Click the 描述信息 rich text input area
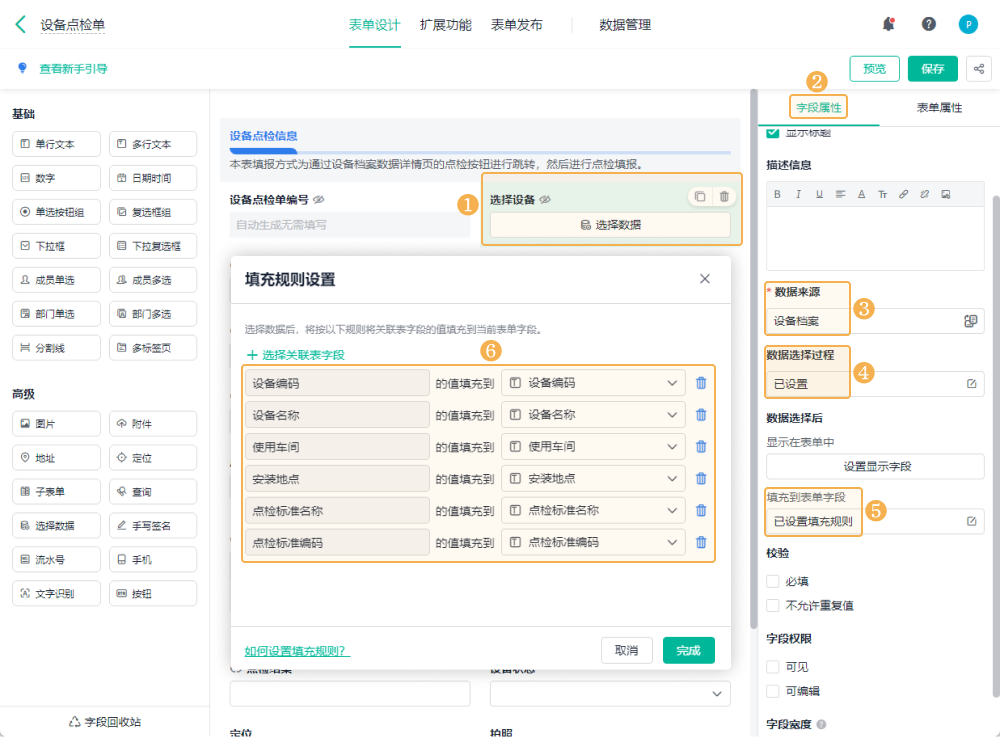Image resolution: width=1000 pixels, height=737 pixels. point(875,240)
